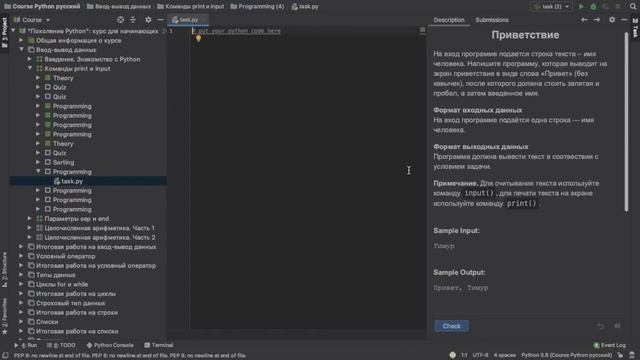
Task: Toggle read-only lock icon in status bar
Action: tap(620, 356)
